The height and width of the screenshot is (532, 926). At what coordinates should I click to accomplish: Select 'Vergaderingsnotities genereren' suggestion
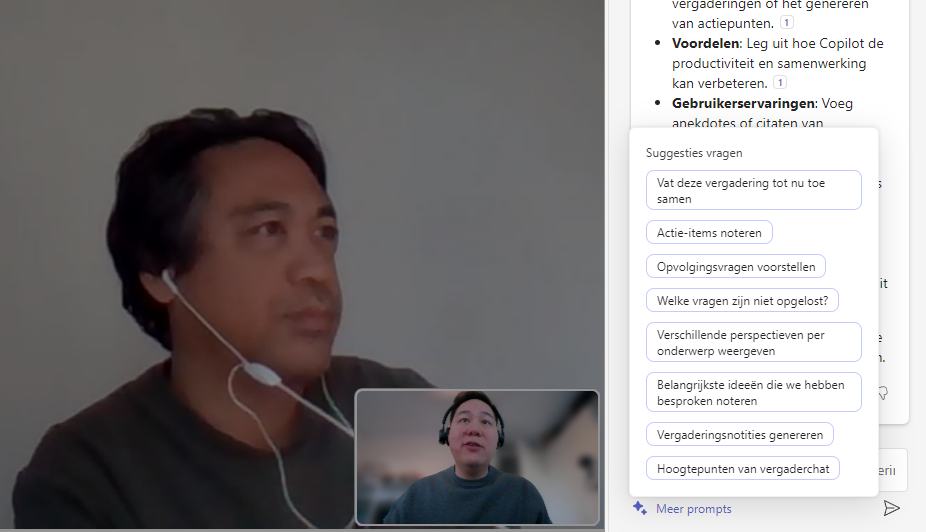pos(739,435)
